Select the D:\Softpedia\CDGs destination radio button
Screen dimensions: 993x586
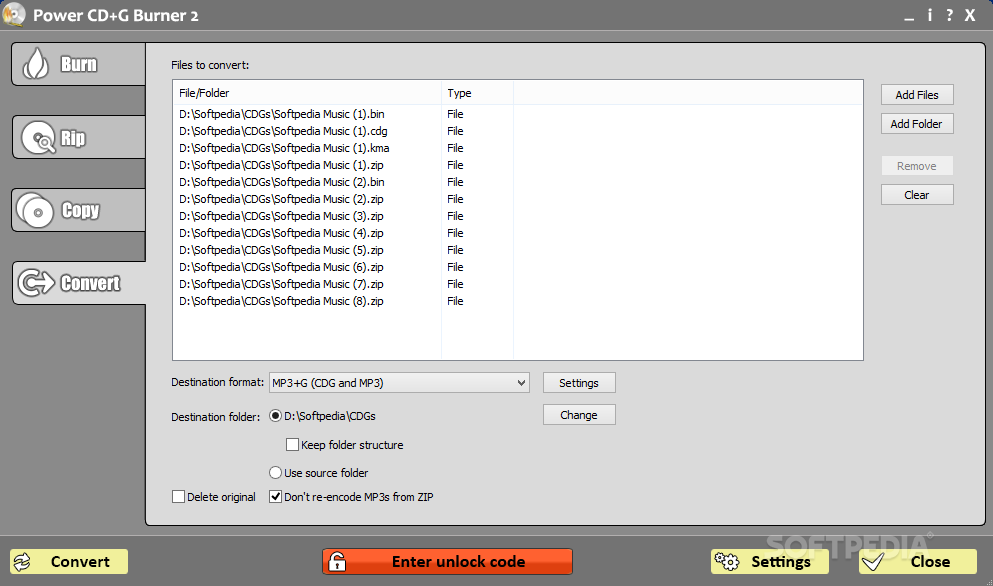(x=275, y=416)
